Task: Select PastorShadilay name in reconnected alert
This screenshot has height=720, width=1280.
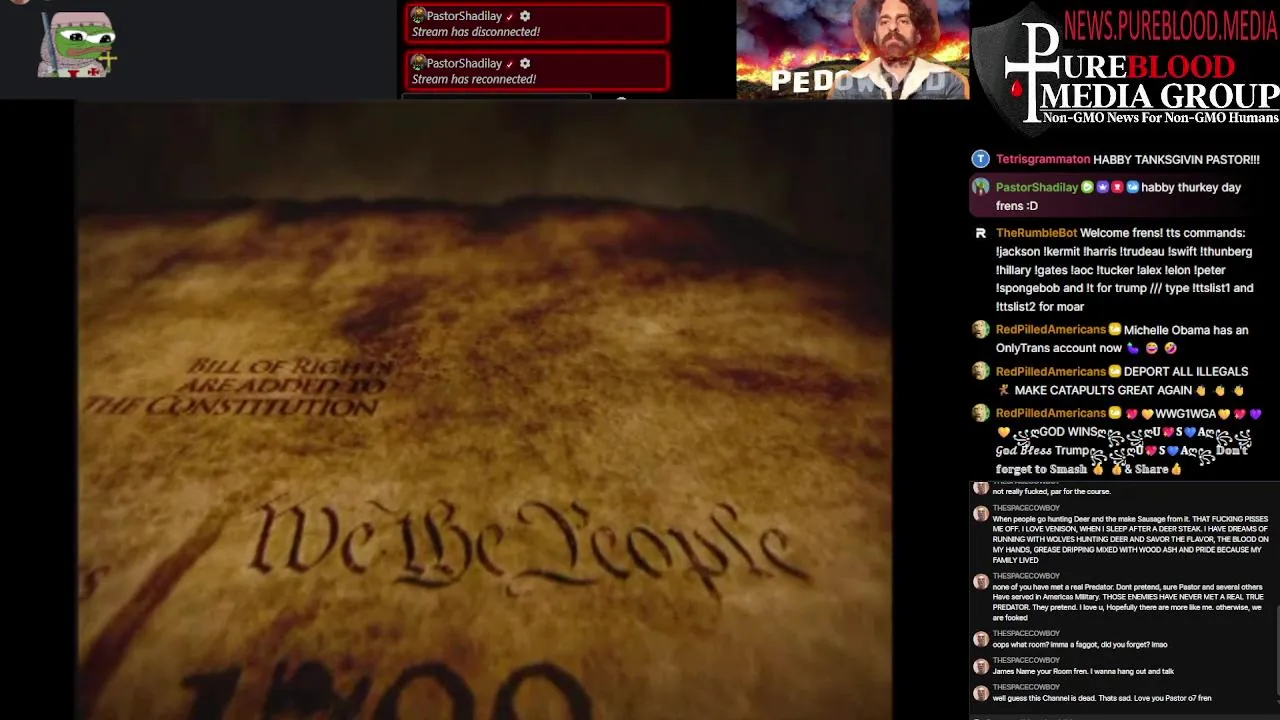Action: (464, 63)
